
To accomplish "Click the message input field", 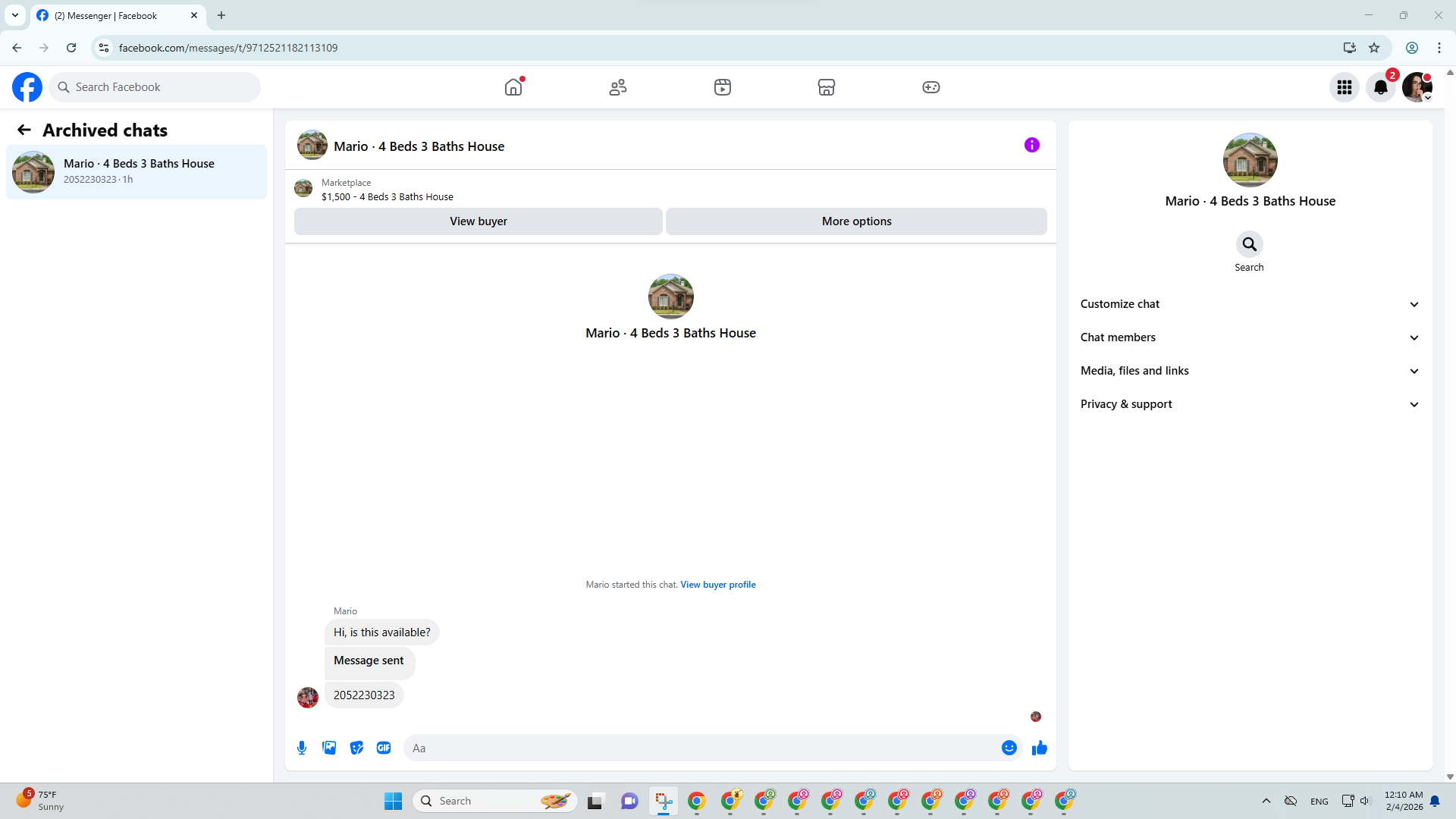I will tap(701, 748).
